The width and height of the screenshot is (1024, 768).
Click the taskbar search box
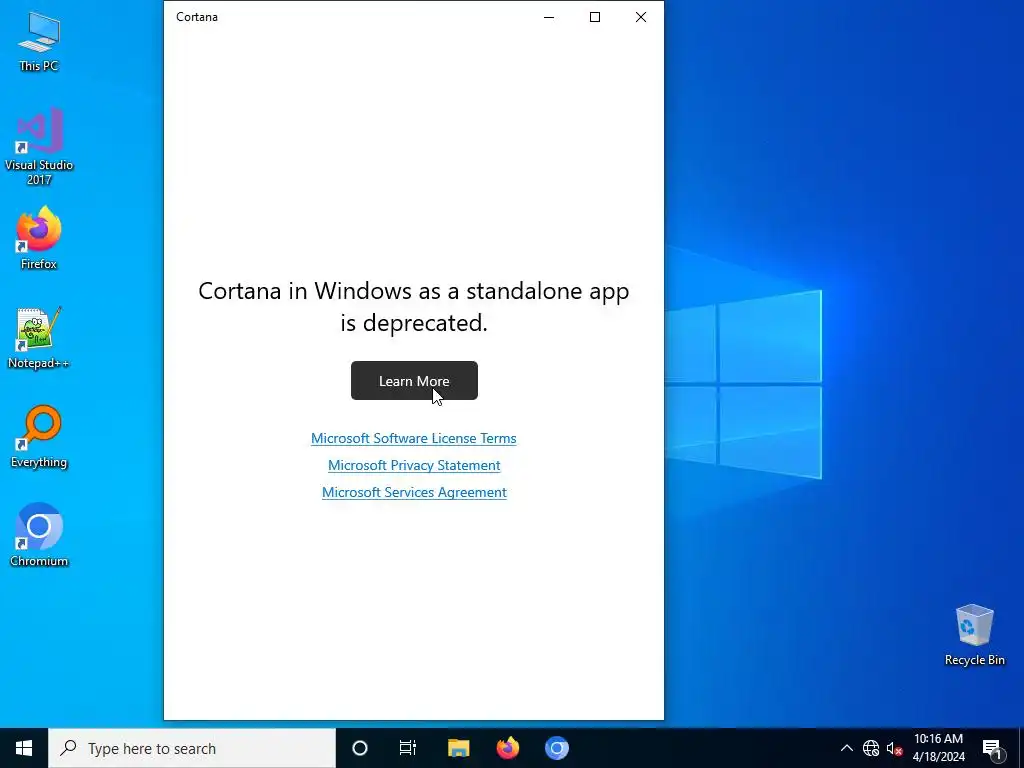point(192,748)
